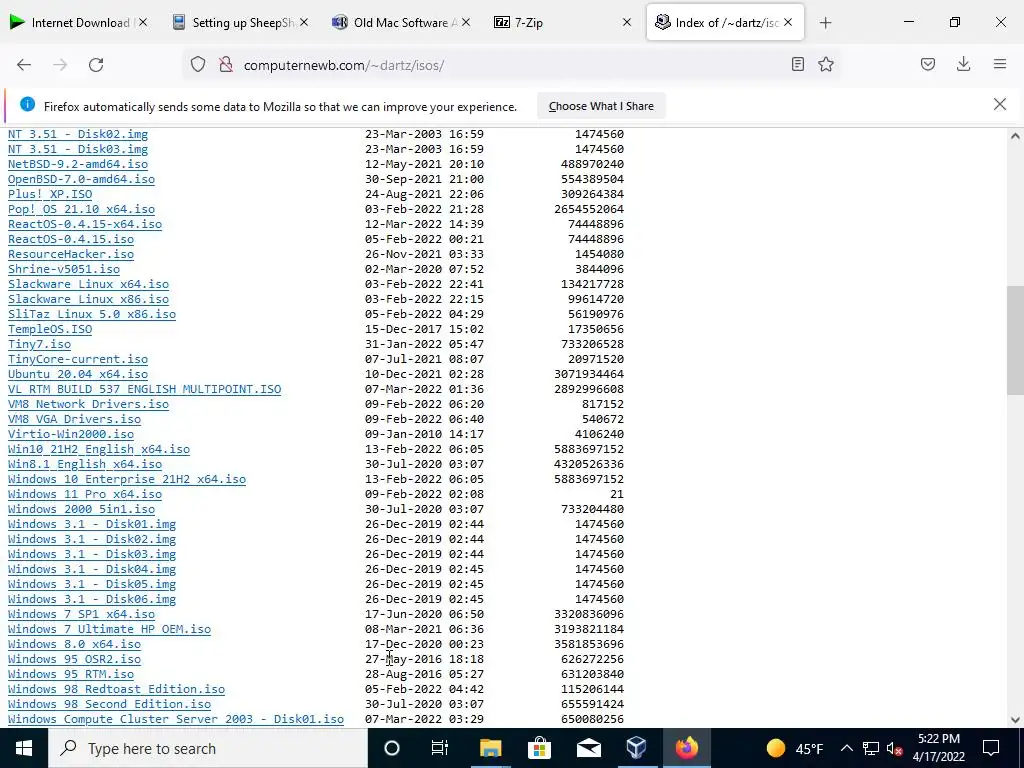Open the Firefox application menu
Image resolution: width=1024 pixels, height=768 pixels.
(x=1000, y=64)
